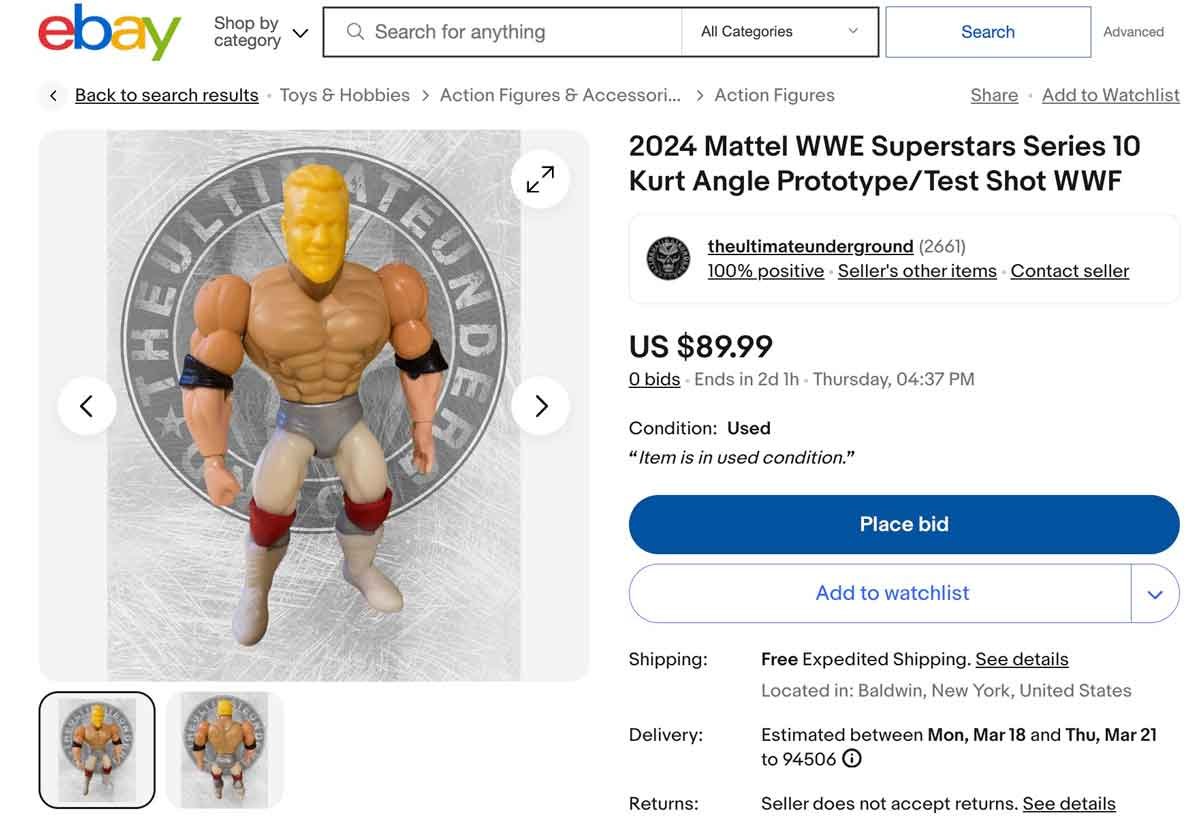
Task: Select the Action Figures breadcrumb
Action: 775,95
